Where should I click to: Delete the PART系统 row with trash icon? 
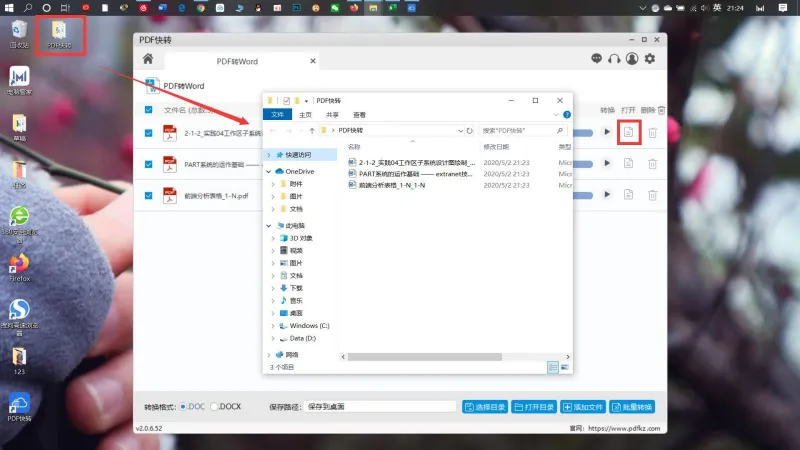click(653, 164)
